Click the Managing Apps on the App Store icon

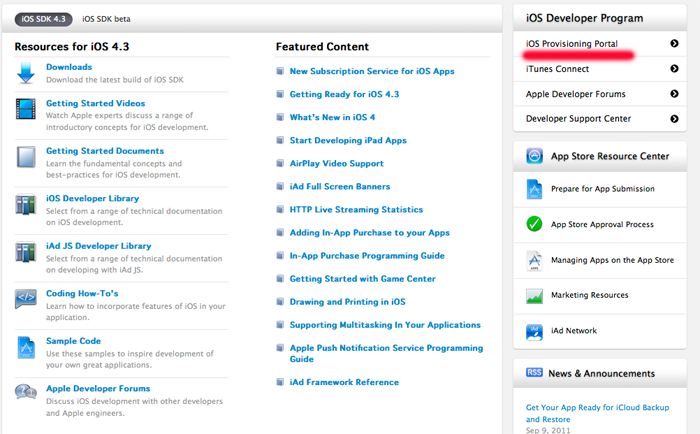[x=534, y=260]
